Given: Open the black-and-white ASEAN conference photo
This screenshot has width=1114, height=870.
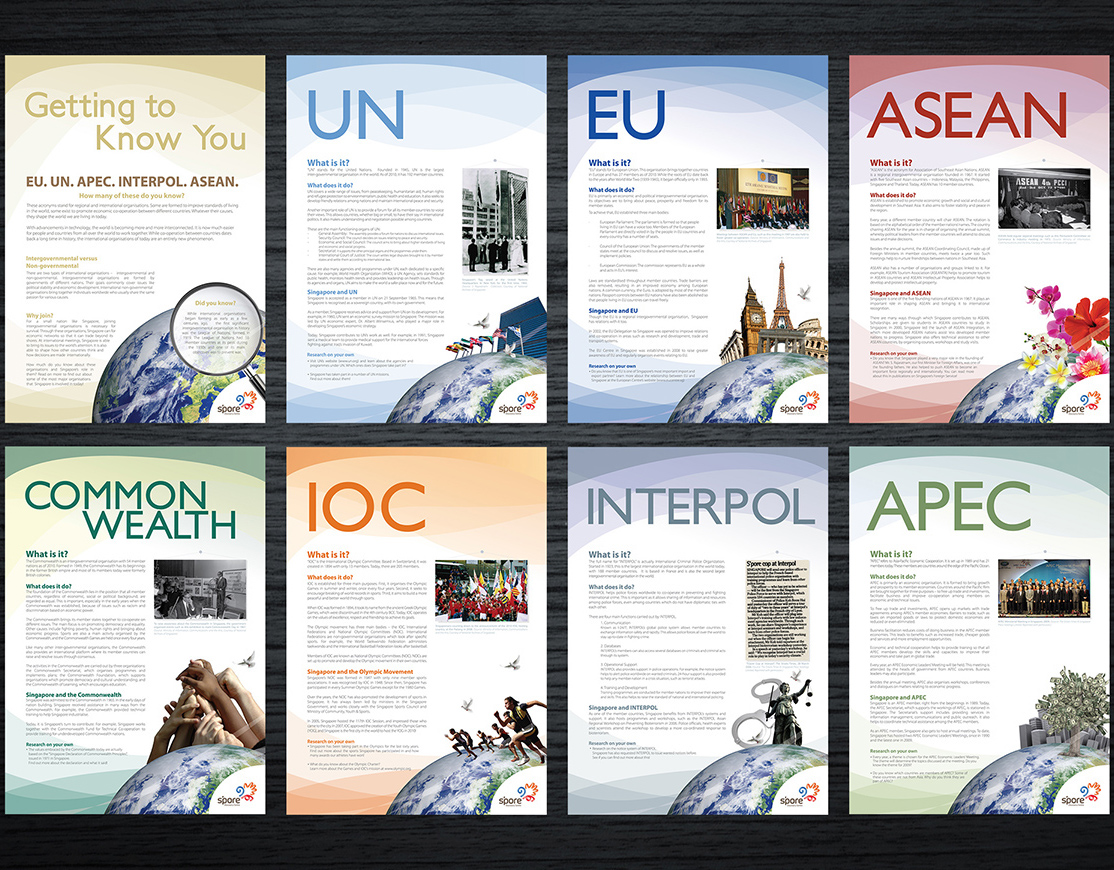Looking at the screenshot, I should pyautogui.click(x=1044, y=200).
